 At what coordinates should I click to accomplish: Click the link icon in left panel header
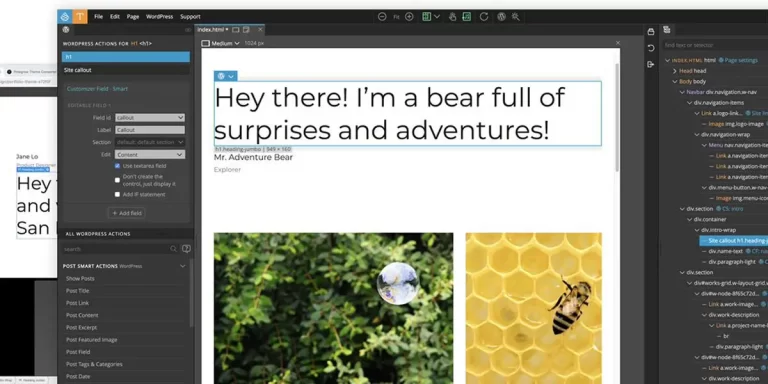(188, 30)
